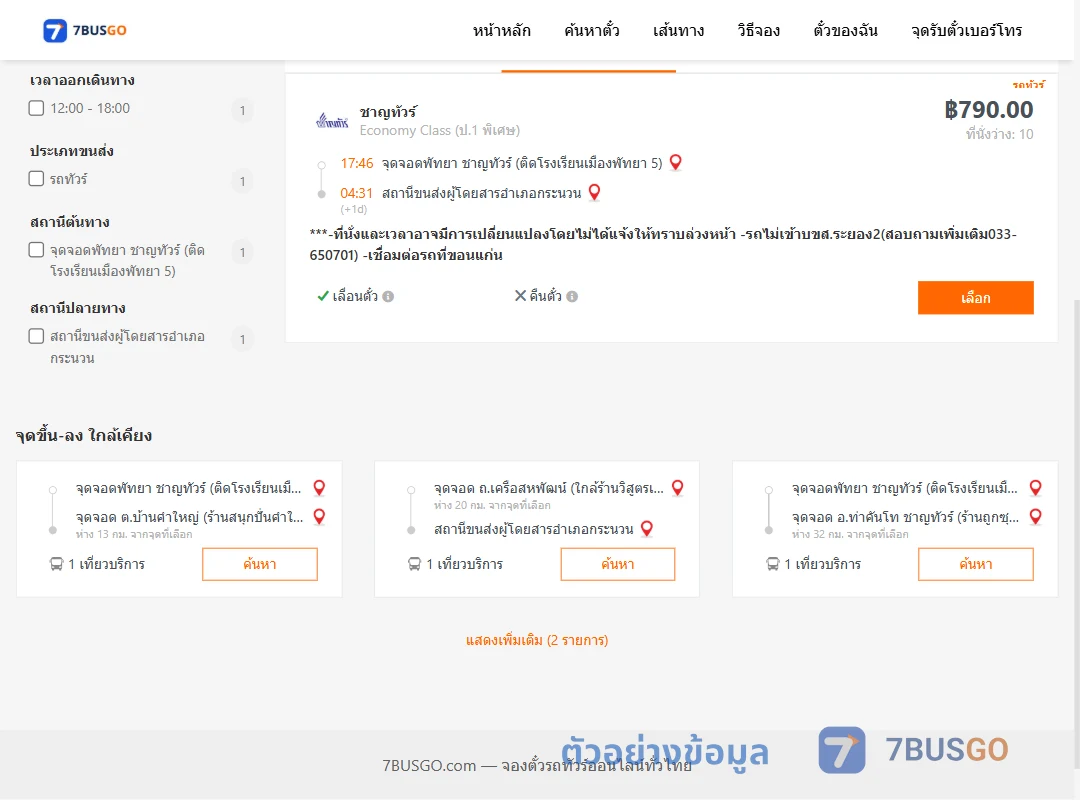Image resolution: width=1080 pixels, height=800 pixels.
Task: Click the จุดขึ้น-ลง ใกล้เคียง heading
Action: [84, 435]
